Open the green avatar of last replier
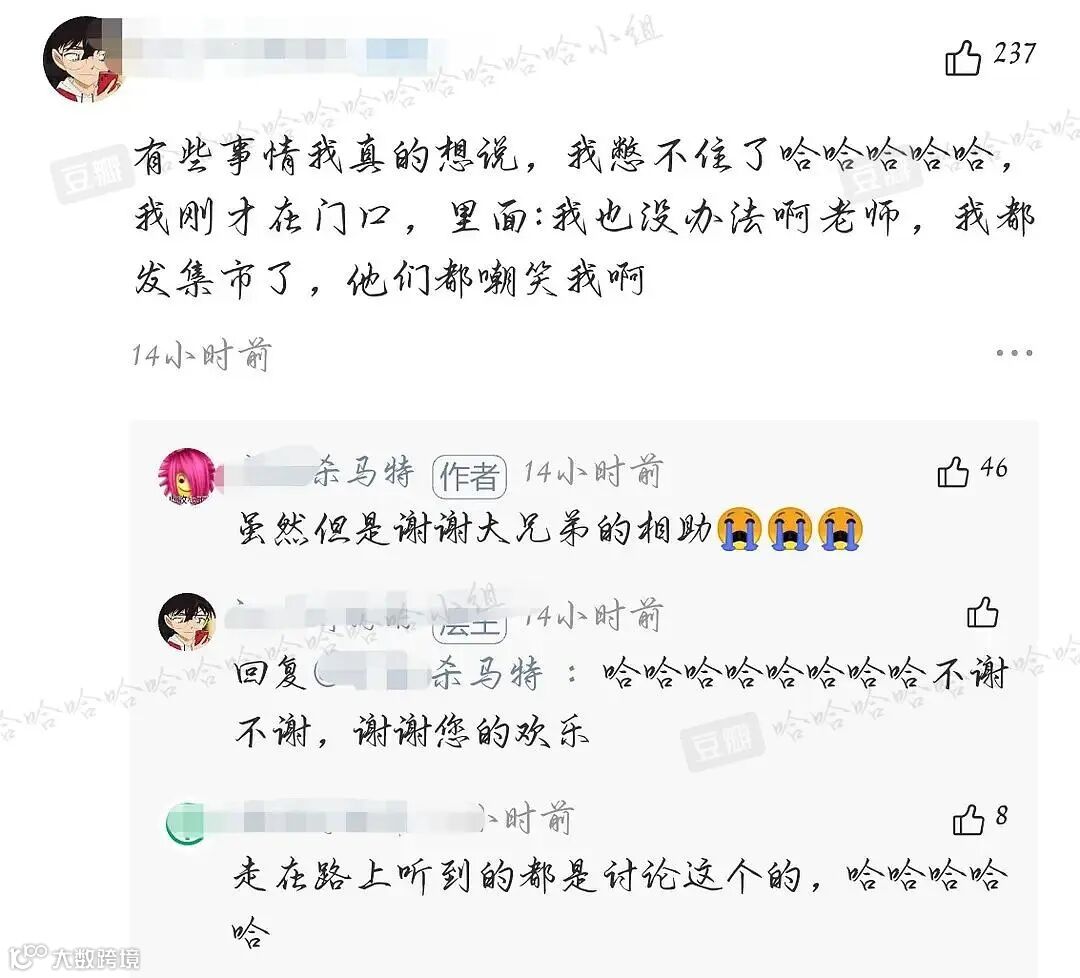 [186, 823]
